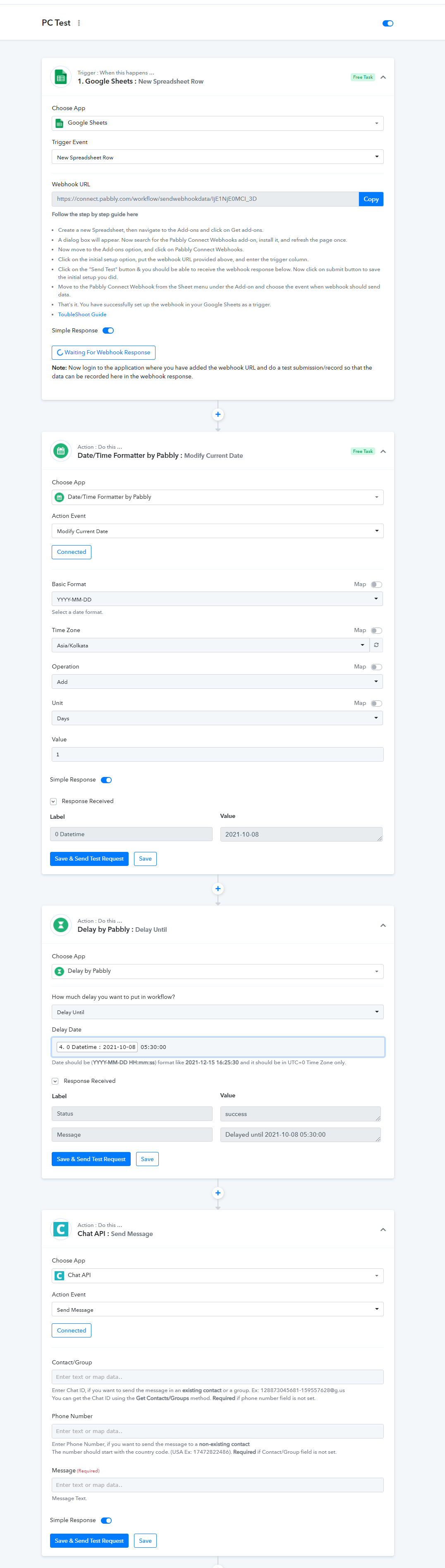Click Connected button in Chat API step
The height and width of the screenshot is (1568, 445).
(x=72, y=1331)
